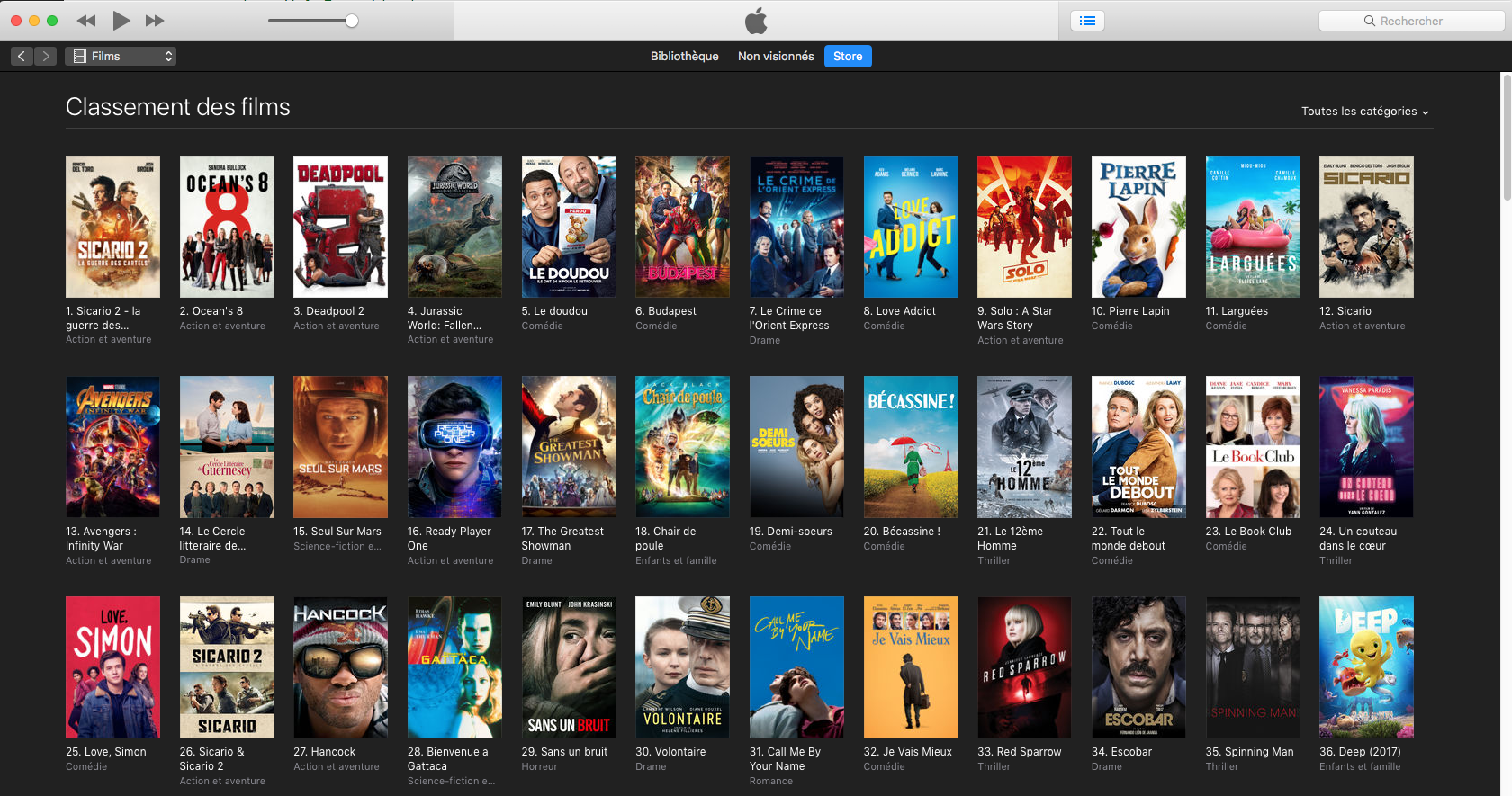This screenshot has width=1512, height=796.
Task: Open the Deadpool 2 poster
Action: tap(340, 227)
